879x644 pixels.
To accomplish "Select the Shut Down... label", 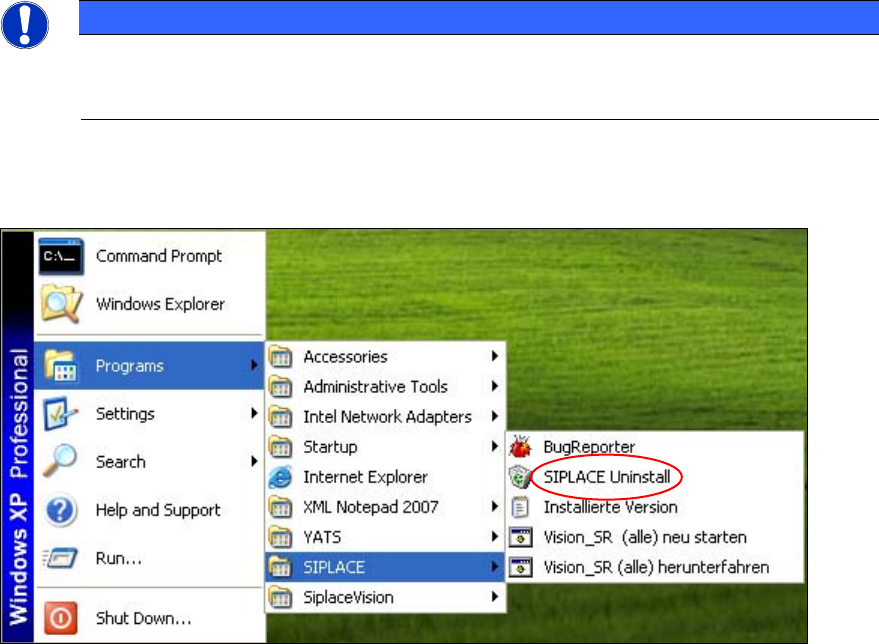I will coord(144,618).
